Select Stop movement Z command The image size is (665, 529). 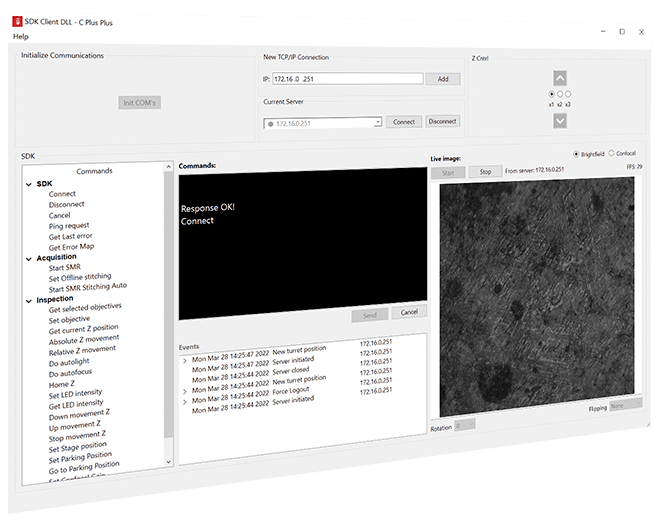[77, 436]
